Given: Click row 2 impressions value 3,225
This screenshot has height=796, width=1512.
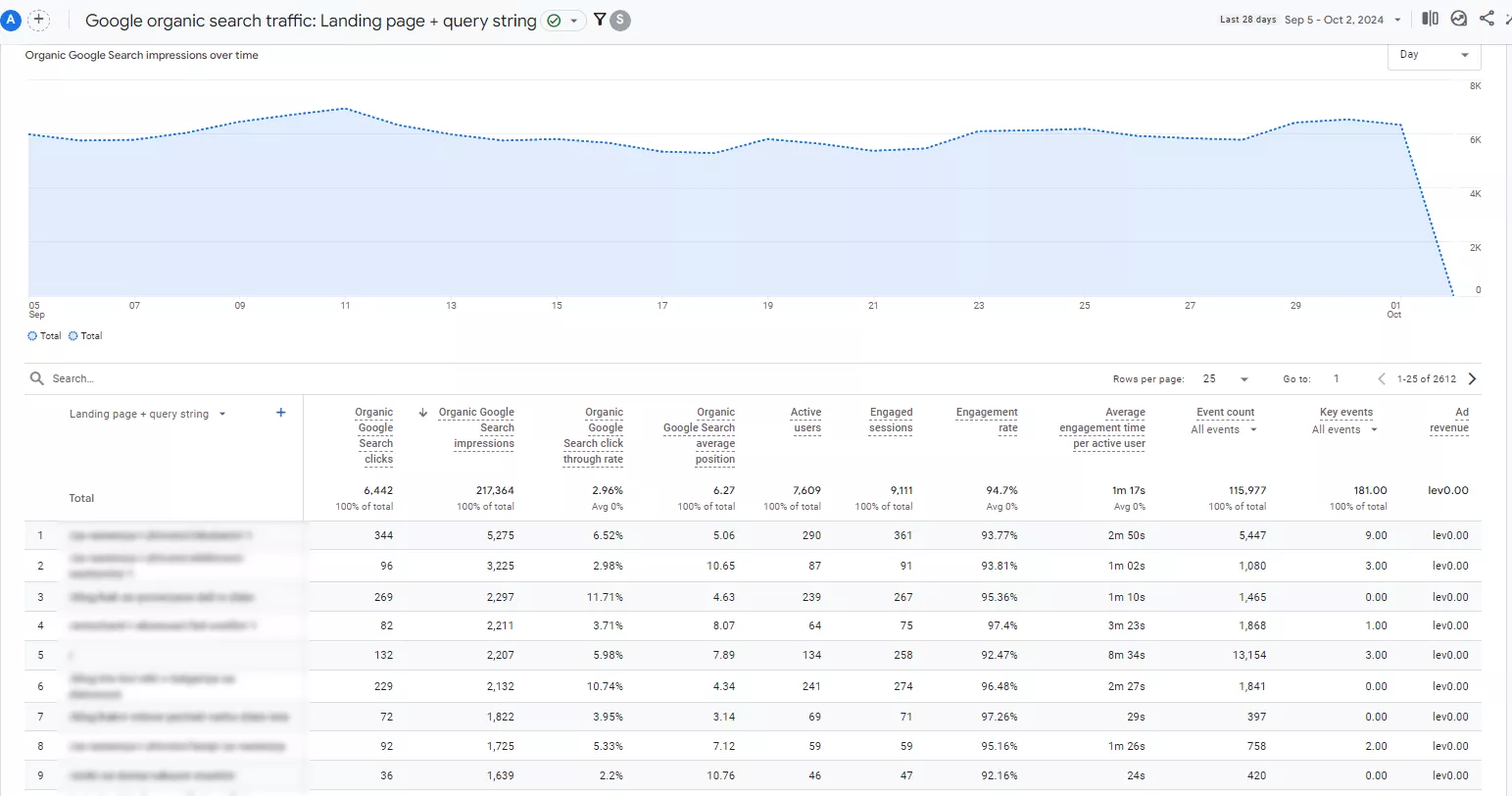Looking at the screenshot, I should (501, 566).
